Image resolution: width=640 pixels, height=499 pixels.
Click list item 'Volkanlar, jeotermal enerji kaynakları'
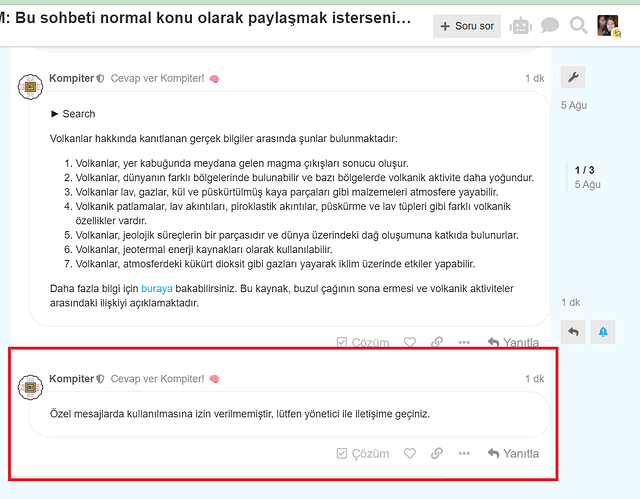(x=204, y=250)
